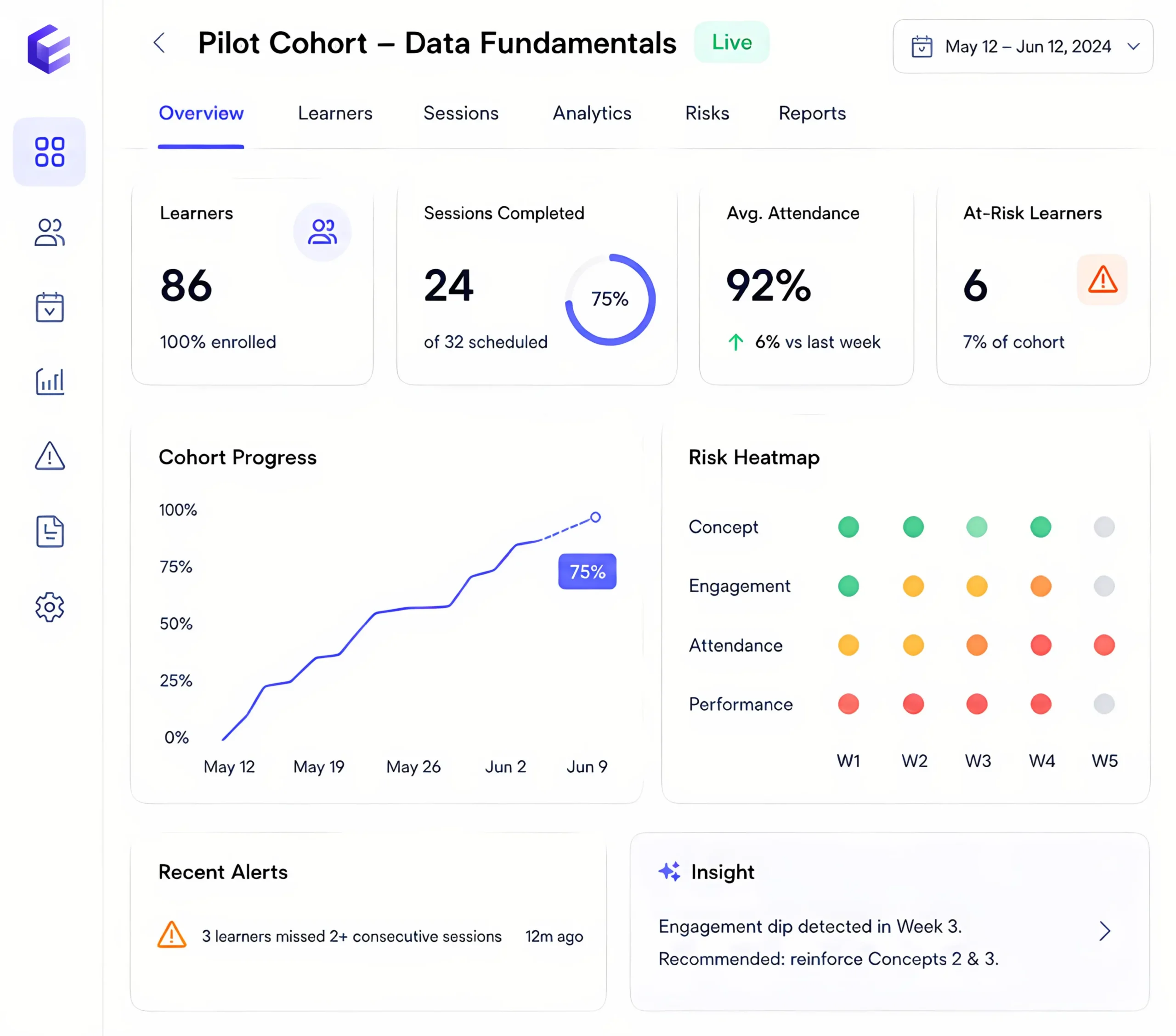Click the calendar icon in date picker
This screenshot has width=1176, height=1036.
[x=922, y=46]
